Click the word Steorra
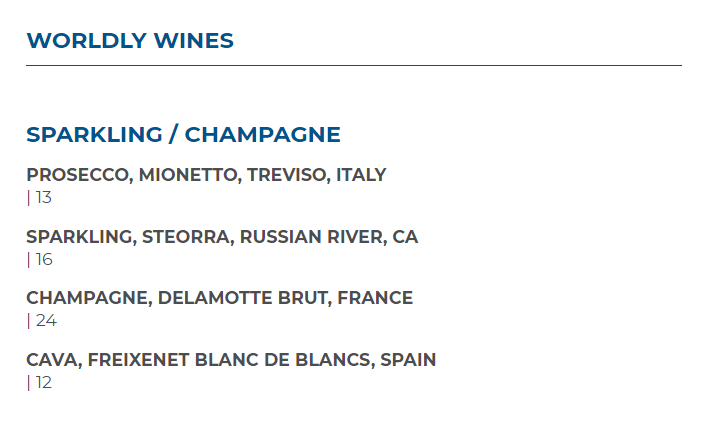 click(185, 237)
